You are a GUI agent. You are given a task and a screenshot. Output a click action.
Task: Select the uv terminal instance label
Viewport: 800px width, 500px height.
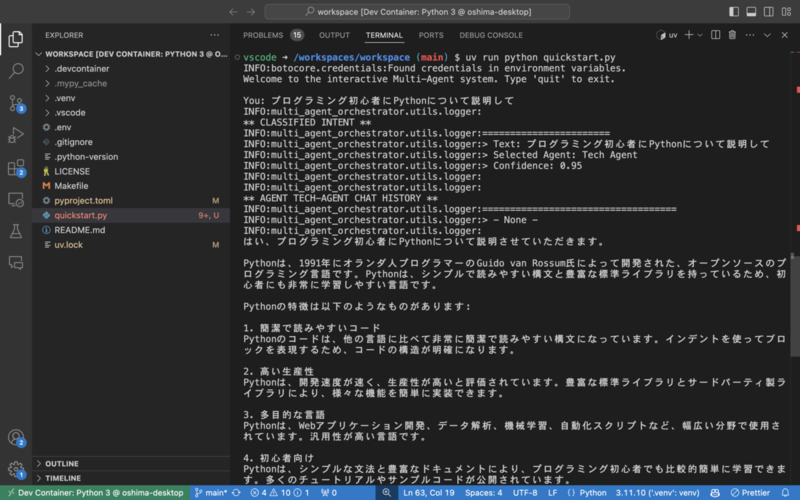(x=667, y=35)
